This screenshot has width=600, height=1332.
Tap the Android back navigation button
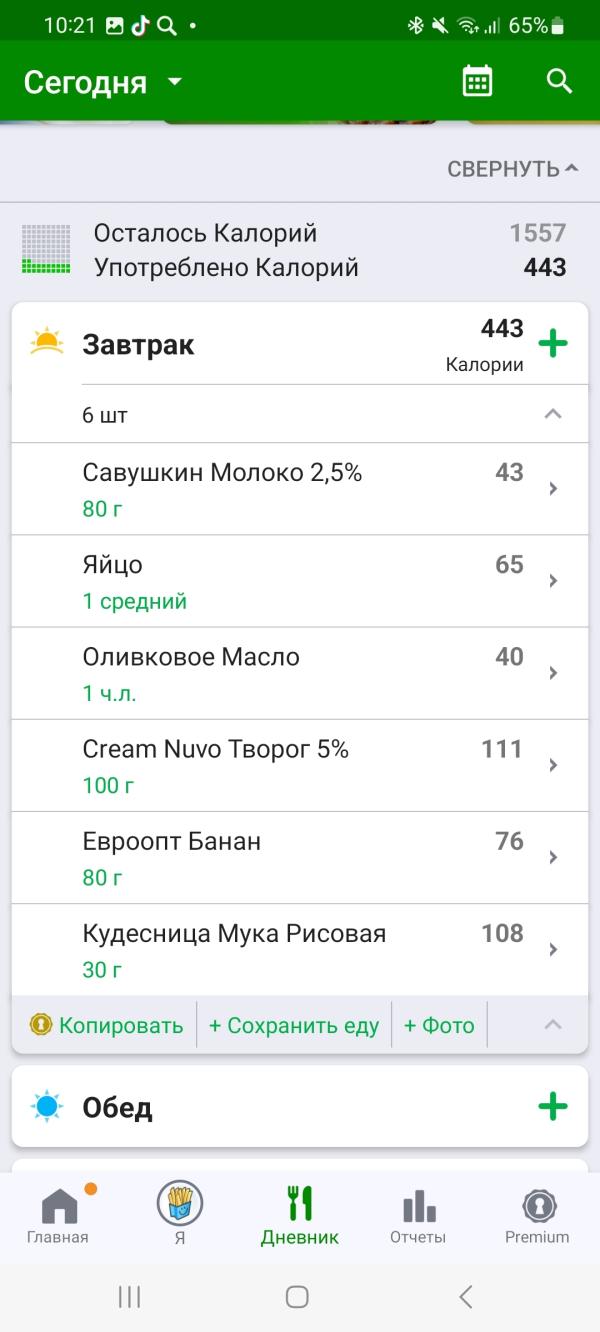(x=466, y=1297)
